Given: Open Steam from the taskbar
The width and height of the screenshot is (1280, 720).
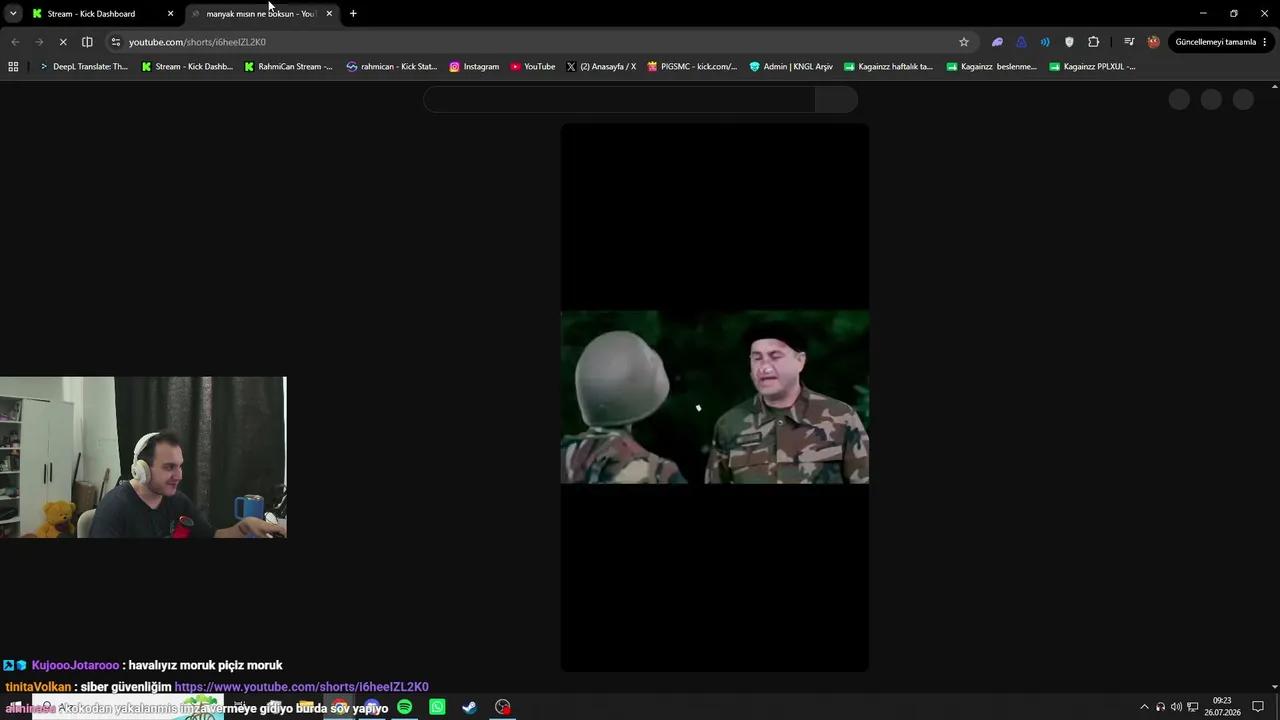Looking at the screenshot, I should coord(469,707).
